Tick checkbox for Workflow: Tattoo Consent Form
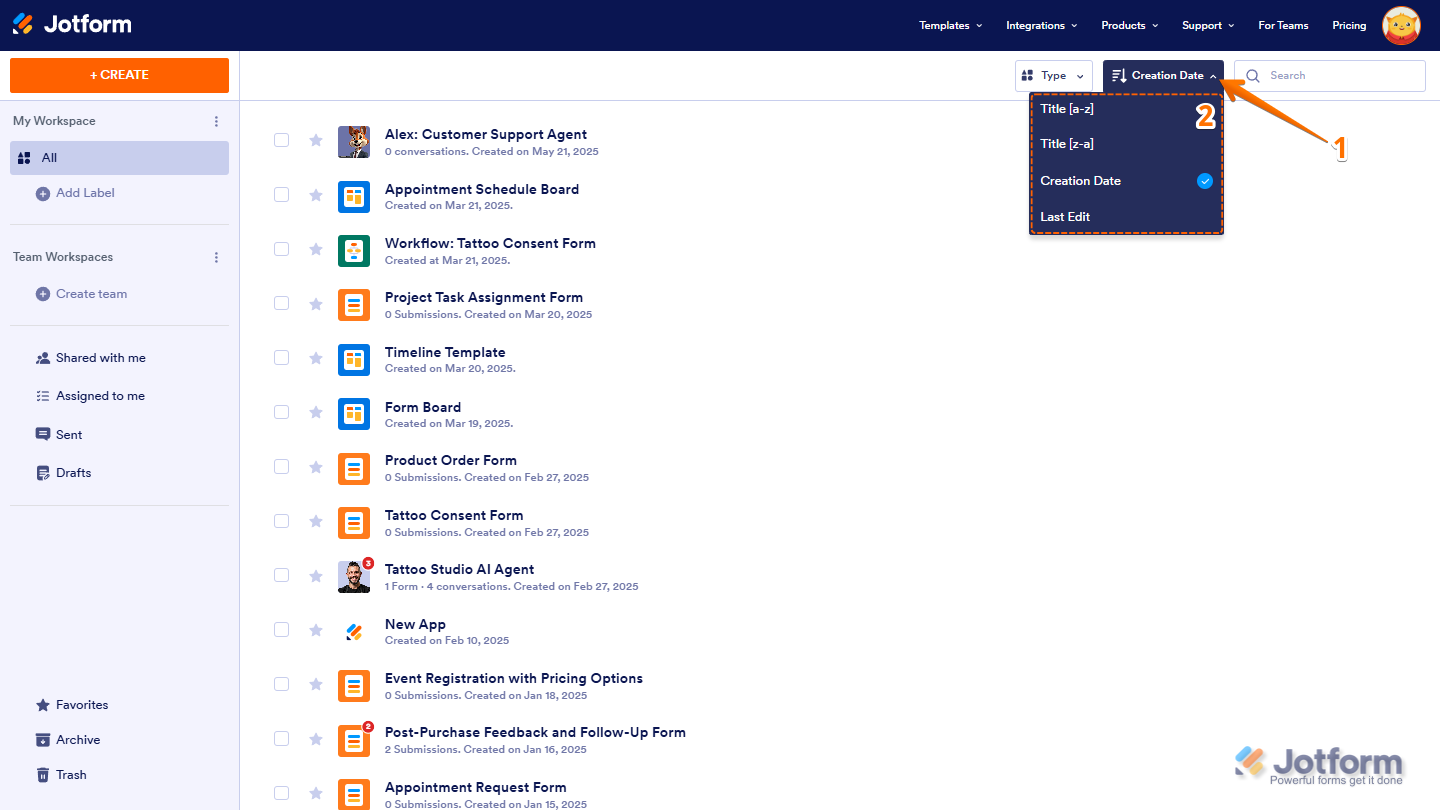 (x=282, y=249)
